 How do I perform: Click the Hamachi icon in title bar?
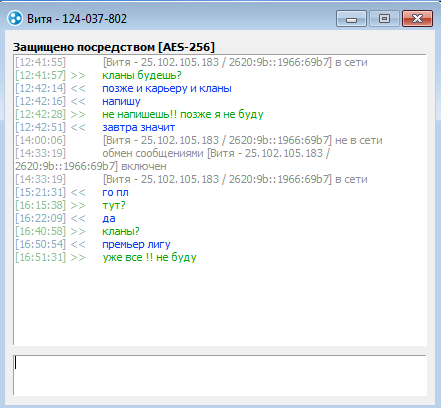coord(15,18)
